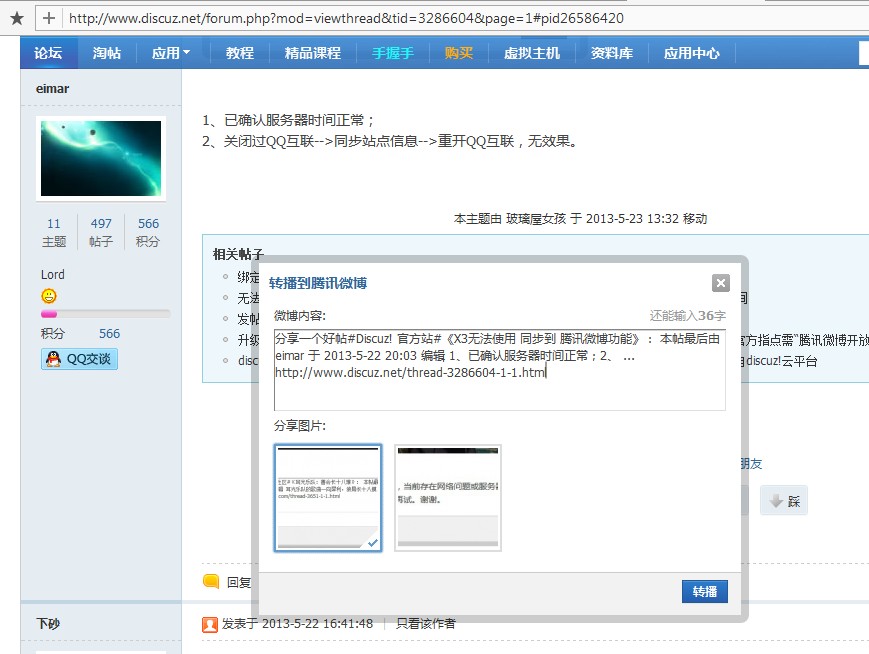The width and height of the screenshot is (869, 654).
Task: Click the 踩 downvote button
Action: tap(784, 500)
